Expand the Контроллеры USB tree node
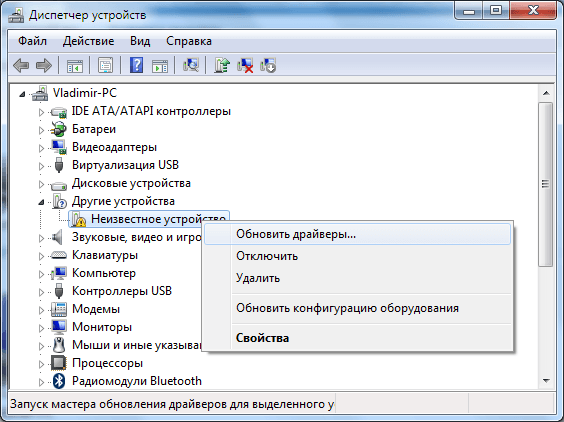The height and width of the screenshot is (422, 564). coord(41,292)
